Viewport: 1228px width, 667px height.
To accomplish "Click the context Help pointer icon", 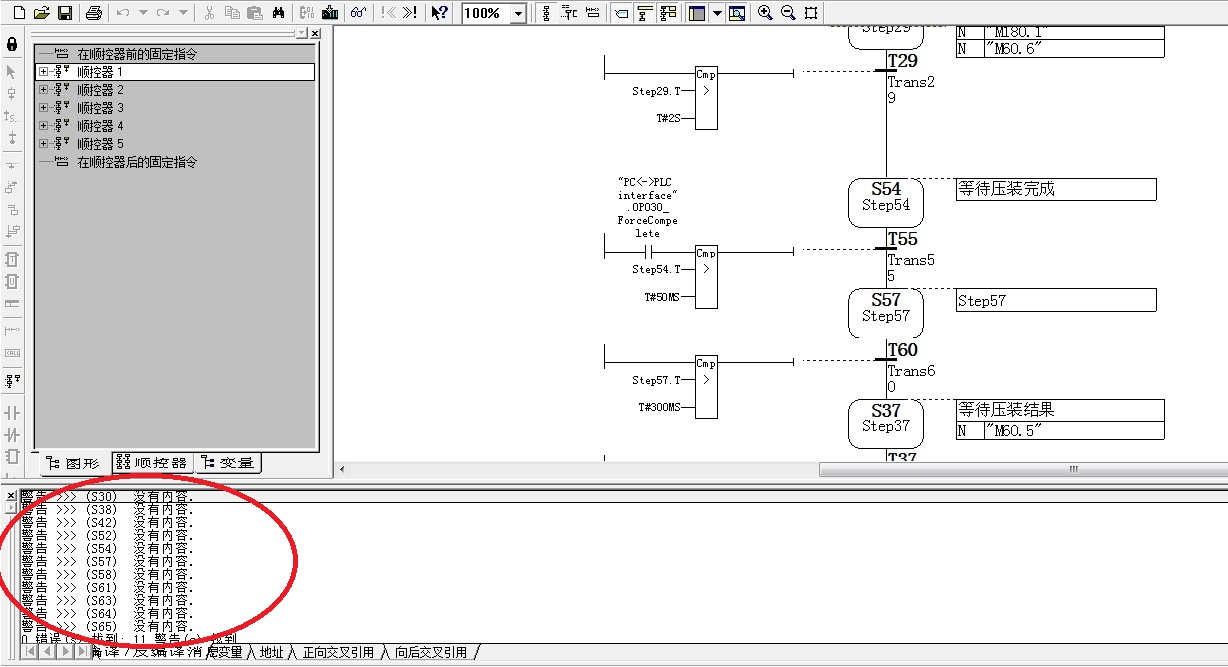I will 439,13.
